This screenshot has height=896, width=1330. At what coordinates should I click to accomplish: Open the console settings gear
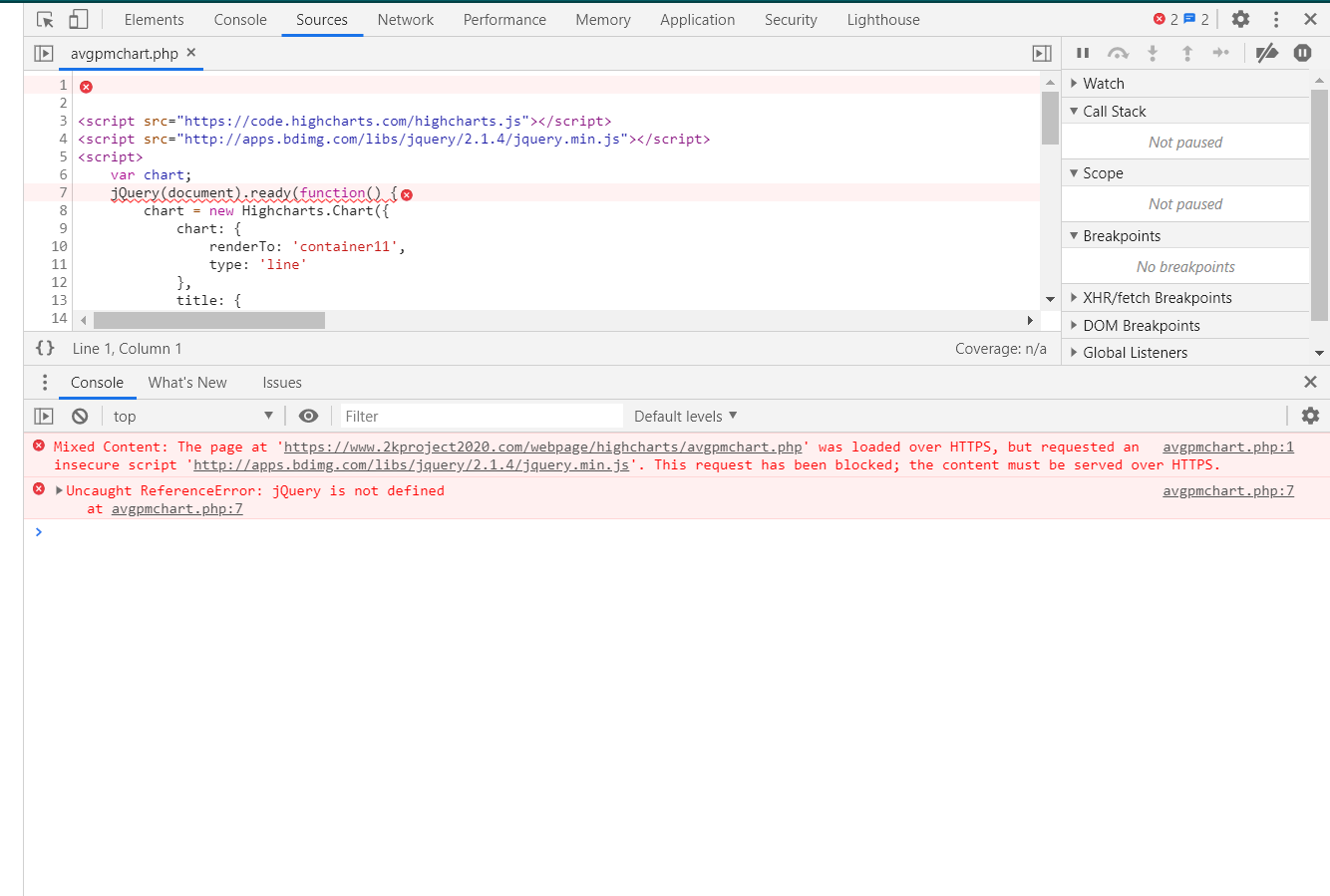click(x=1310, y=416)
